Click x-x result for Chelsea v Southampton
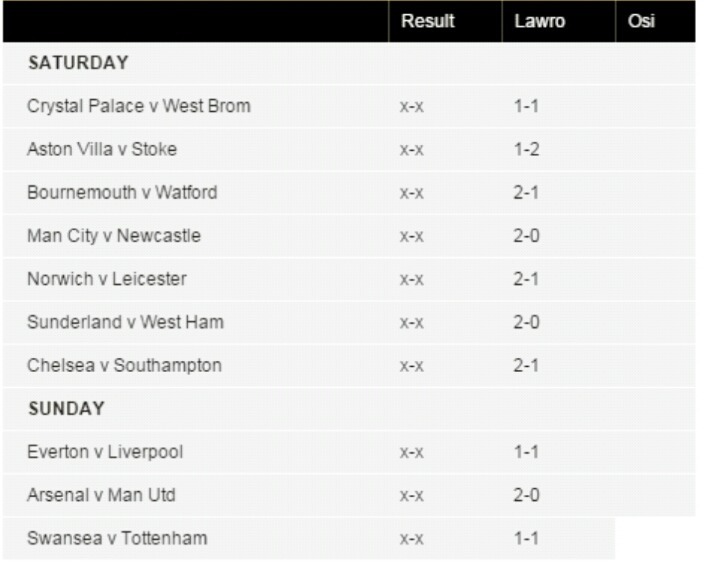720x564 pixels. coord(411,366)
